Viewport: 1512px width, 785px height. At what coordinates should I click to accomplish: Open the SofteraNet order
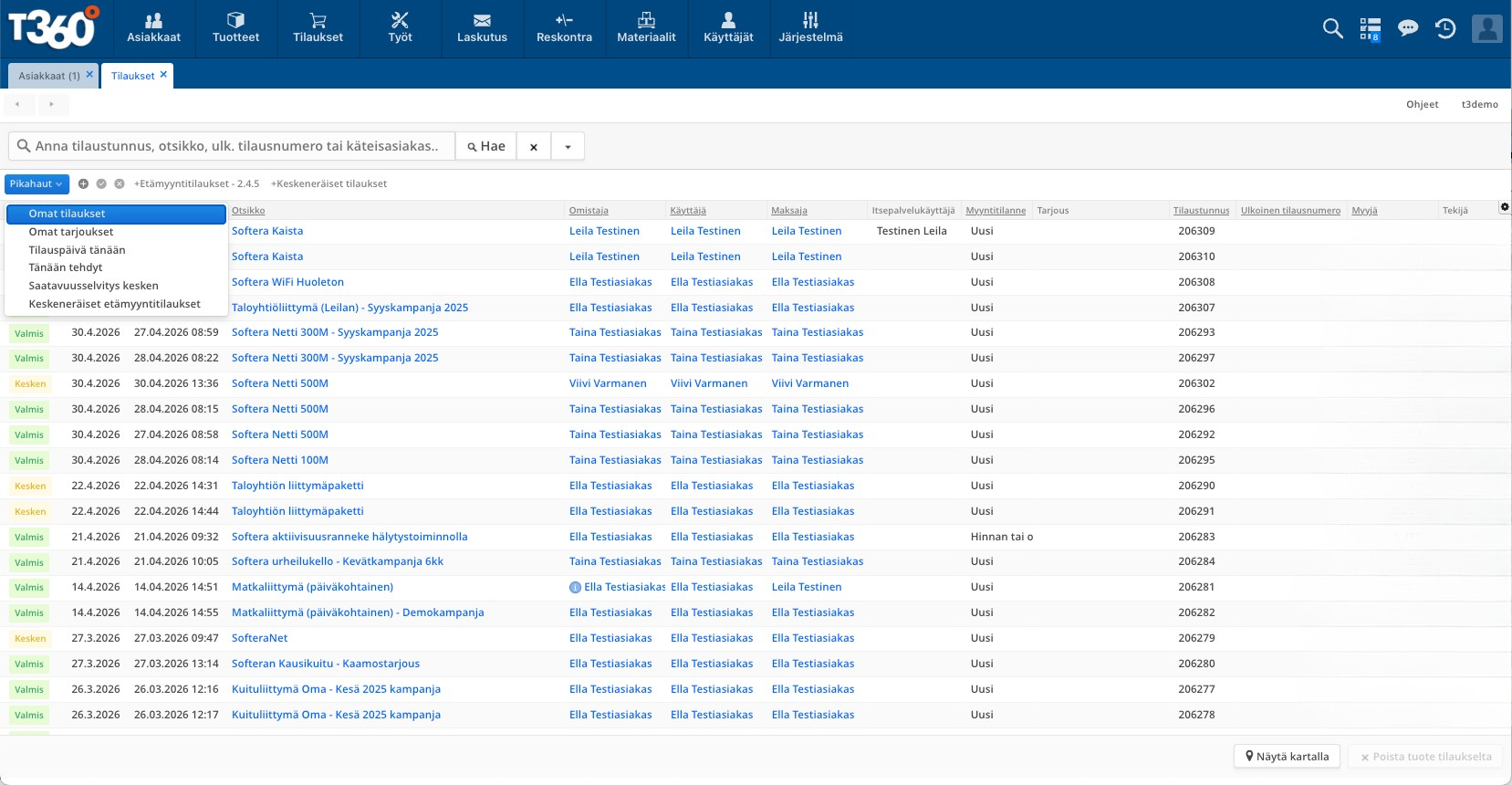point(259,638)
